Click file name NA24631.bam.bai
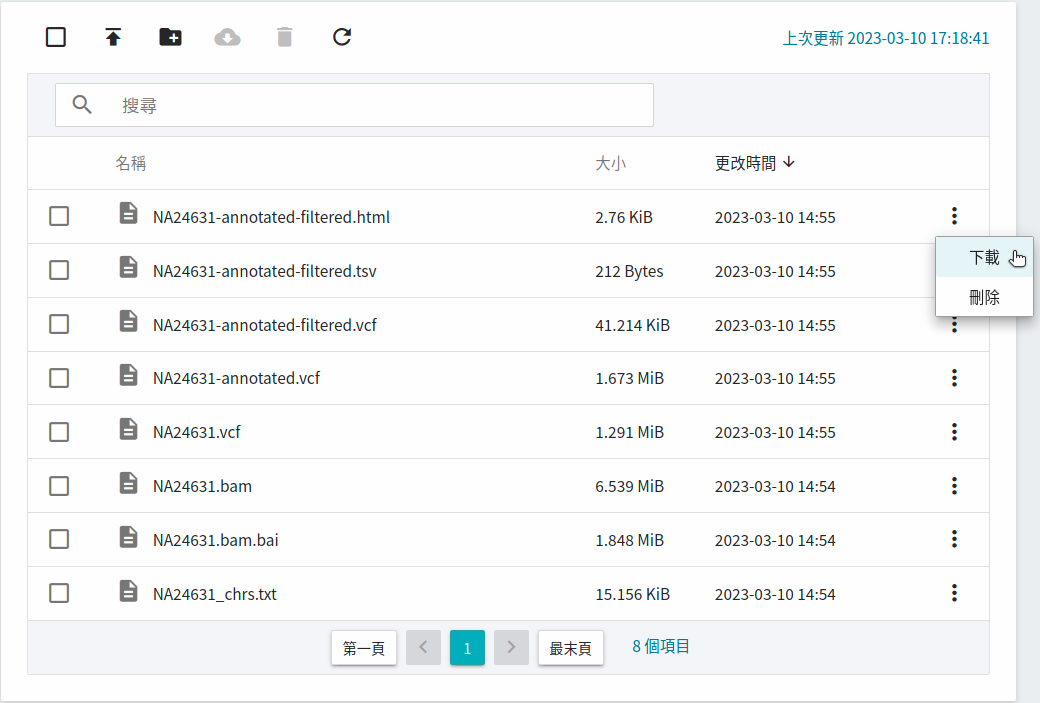 [216, 541]
